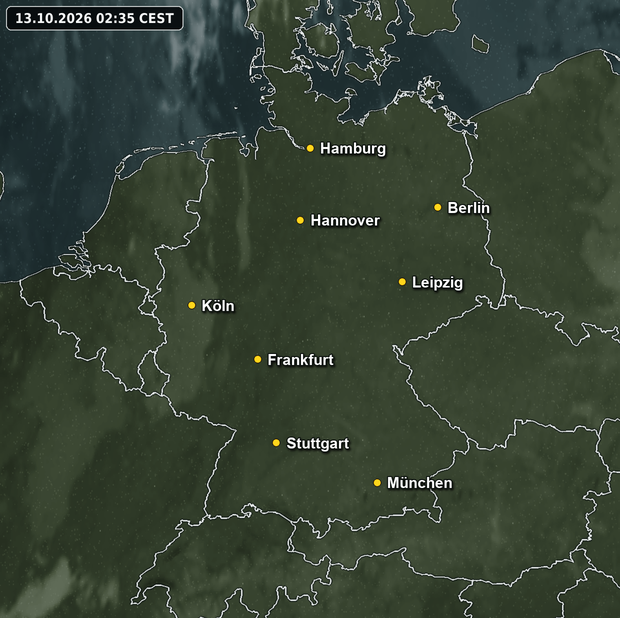
Task: Click the Stuttgart city marker dot
Action: (276, 443)
